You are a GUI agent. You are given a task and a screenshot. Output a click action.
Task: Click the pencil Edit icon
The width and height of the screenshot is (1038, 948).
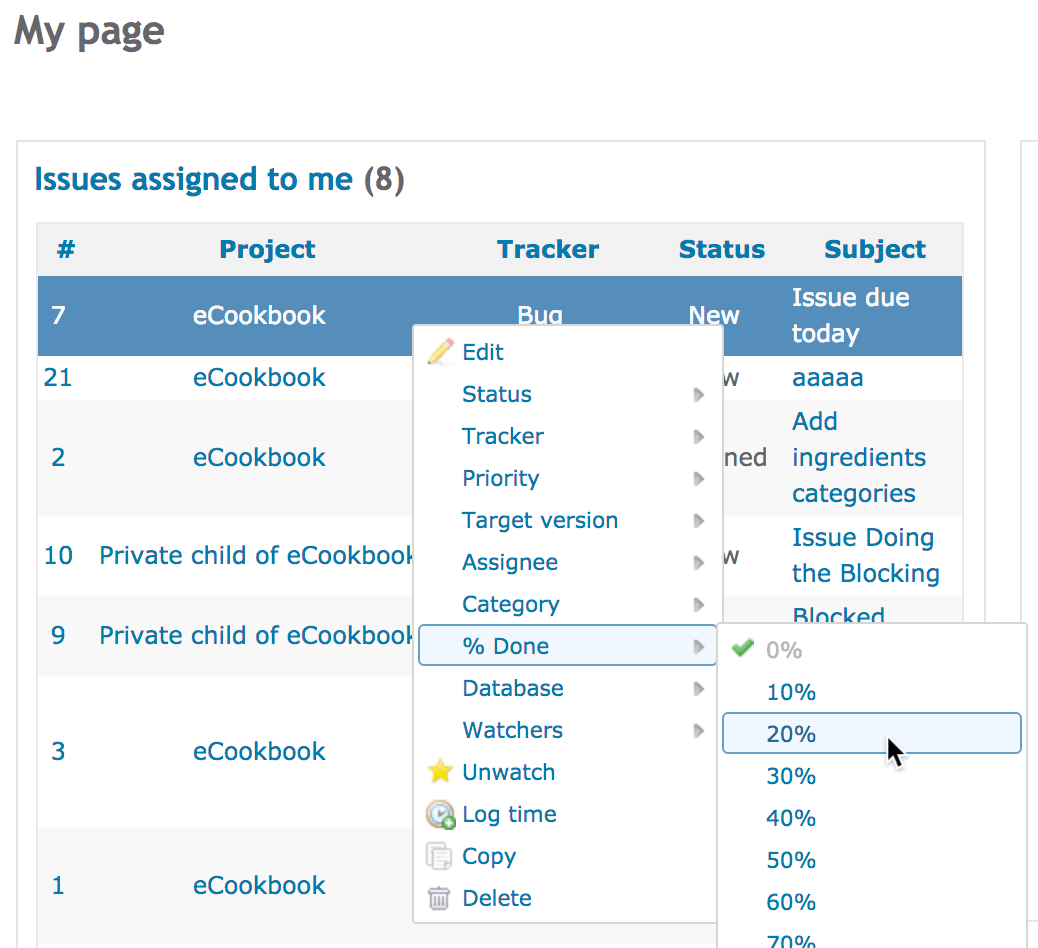(440, 352)
